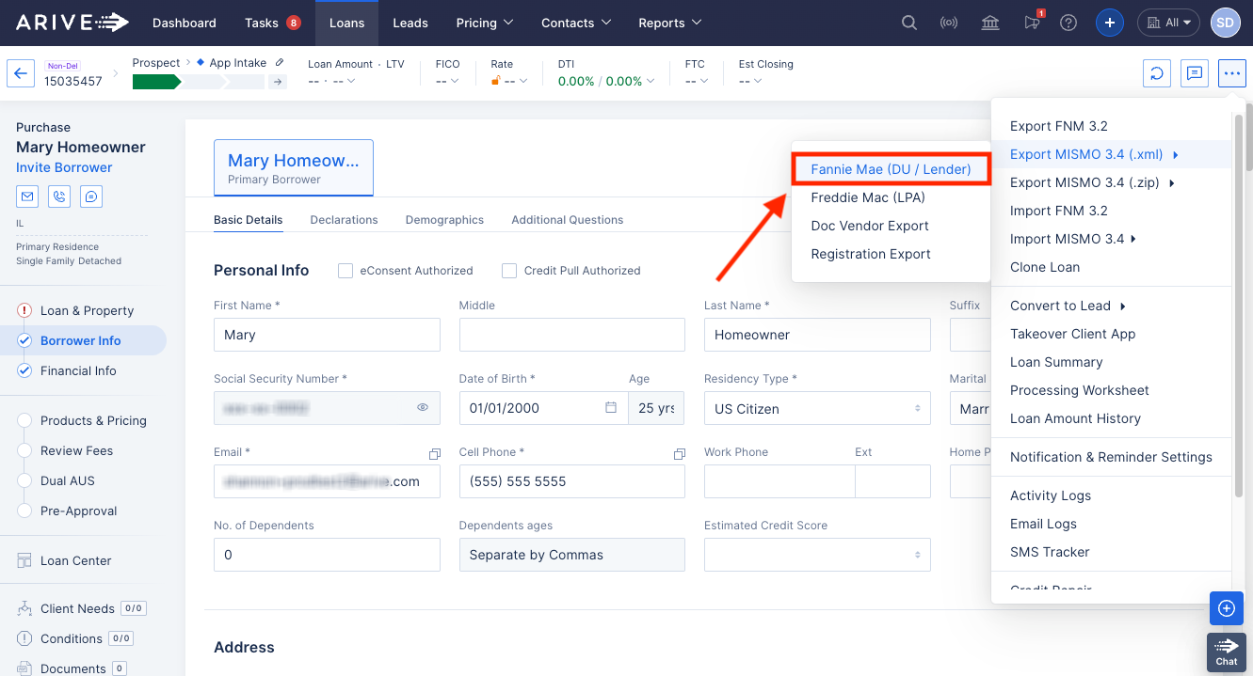Check the eConsent Authorized checkbox
The width and height of the screenshot is (1253, 676).
pyautogui.click(x=346, y=270)
